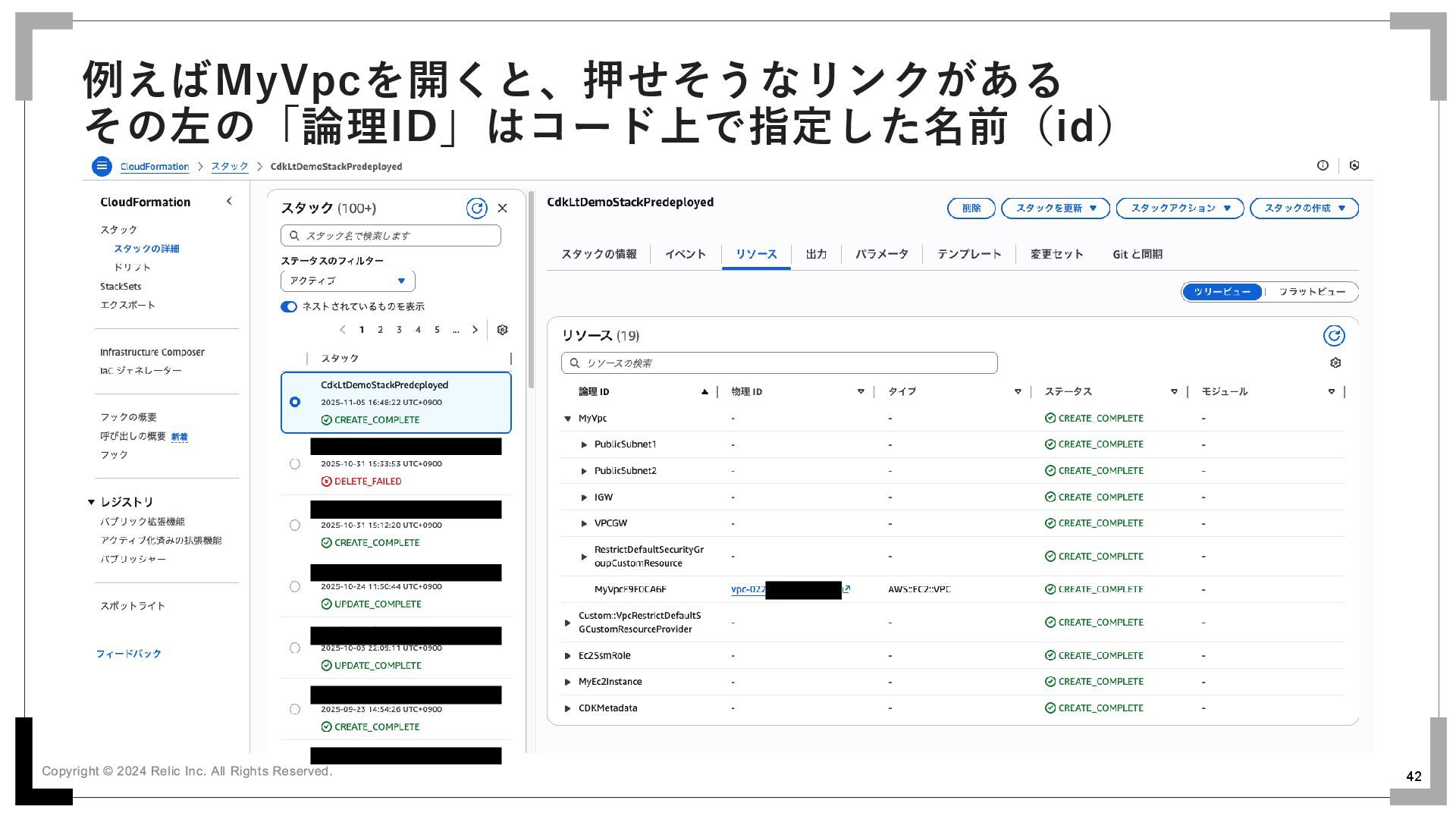Collapse the MyVpc tree node
The height and width of the screenshot is (819, 1456).
567,419
